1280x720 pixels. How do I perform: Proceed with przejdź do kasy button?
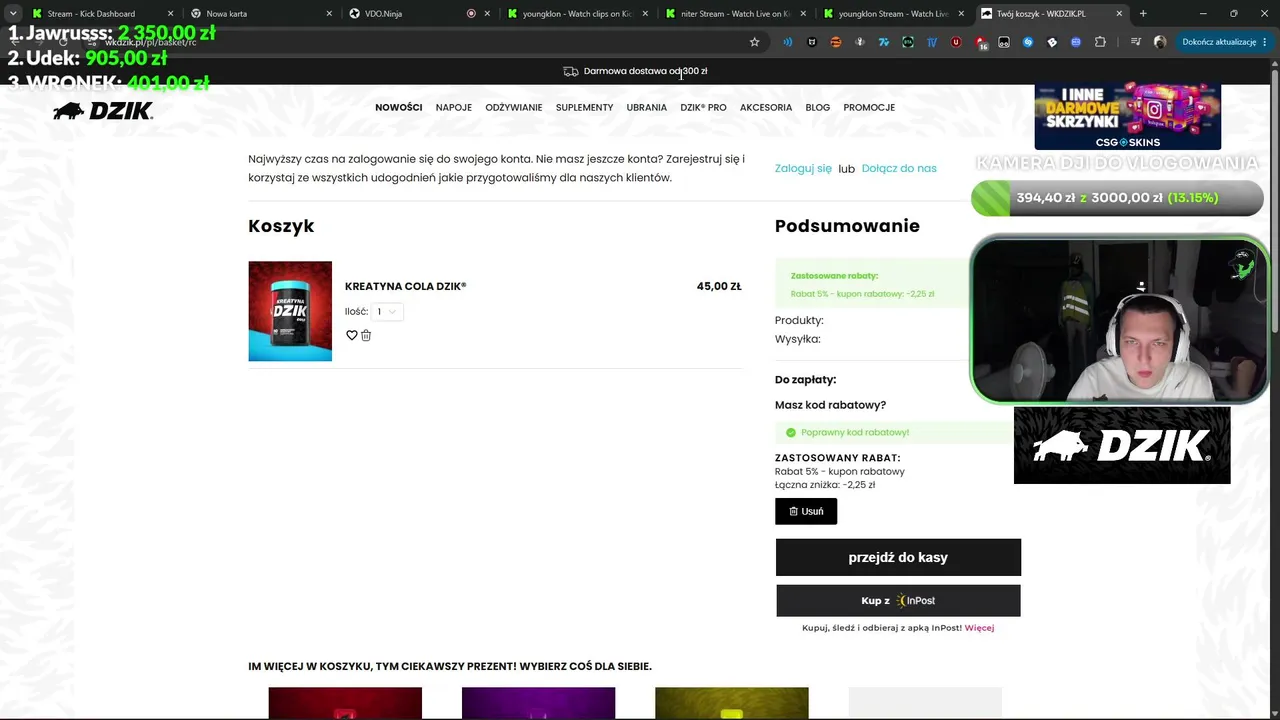898,557
